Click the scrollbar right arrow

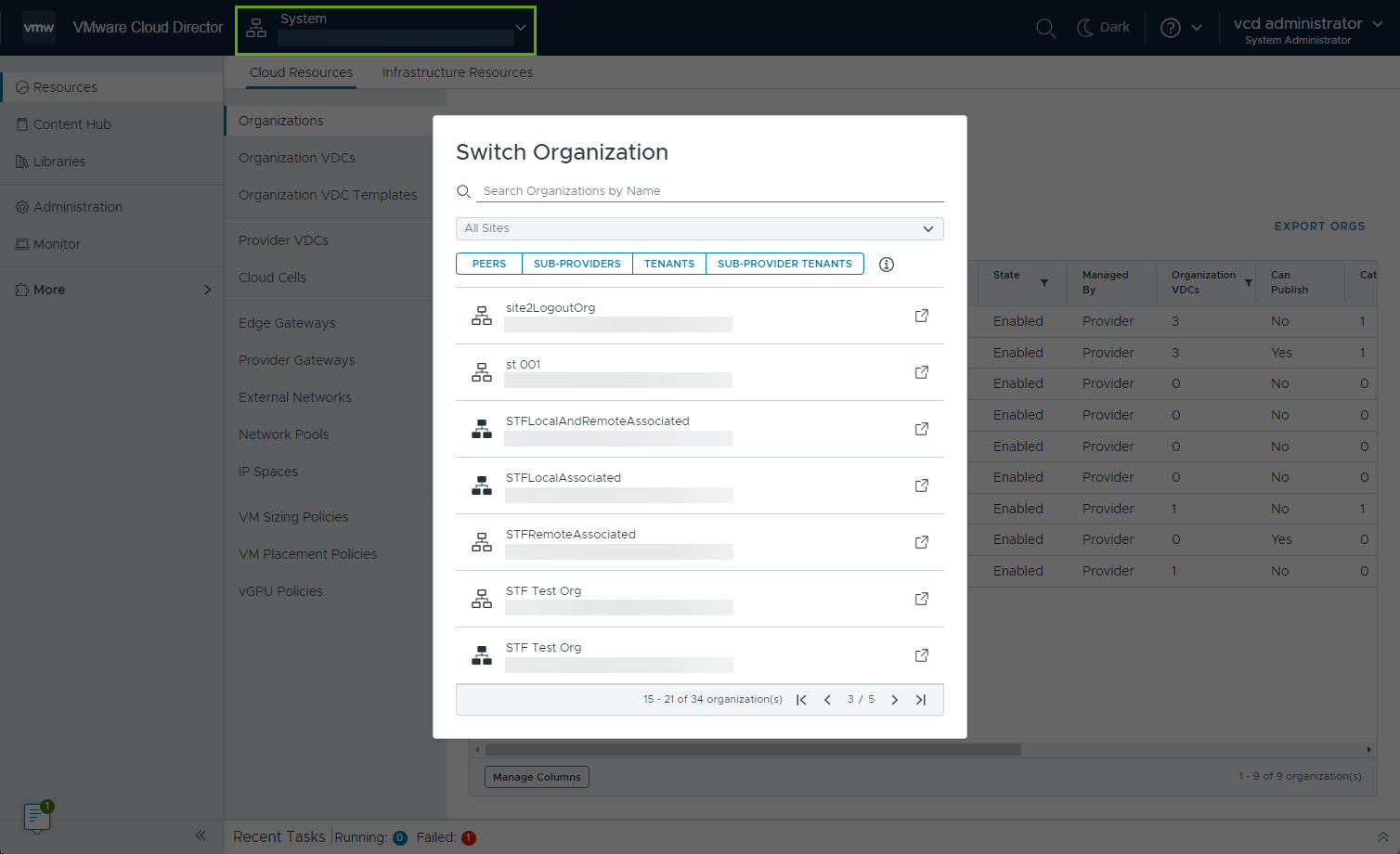(x=1368, y=749)
